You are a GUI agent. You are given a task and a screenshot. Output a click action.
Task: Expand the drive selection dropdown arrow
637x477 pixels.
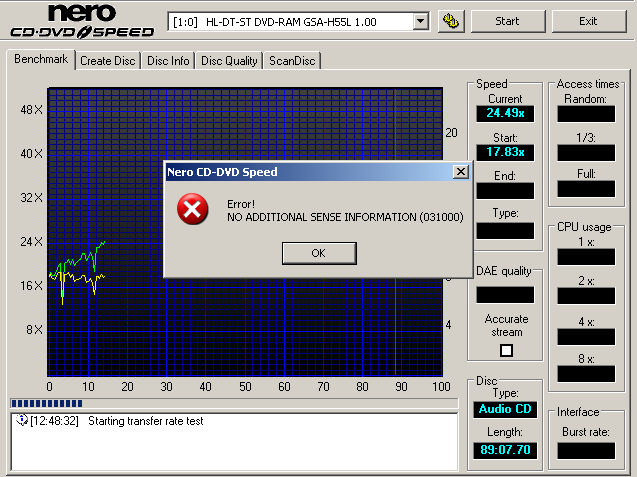click(421, 21)
